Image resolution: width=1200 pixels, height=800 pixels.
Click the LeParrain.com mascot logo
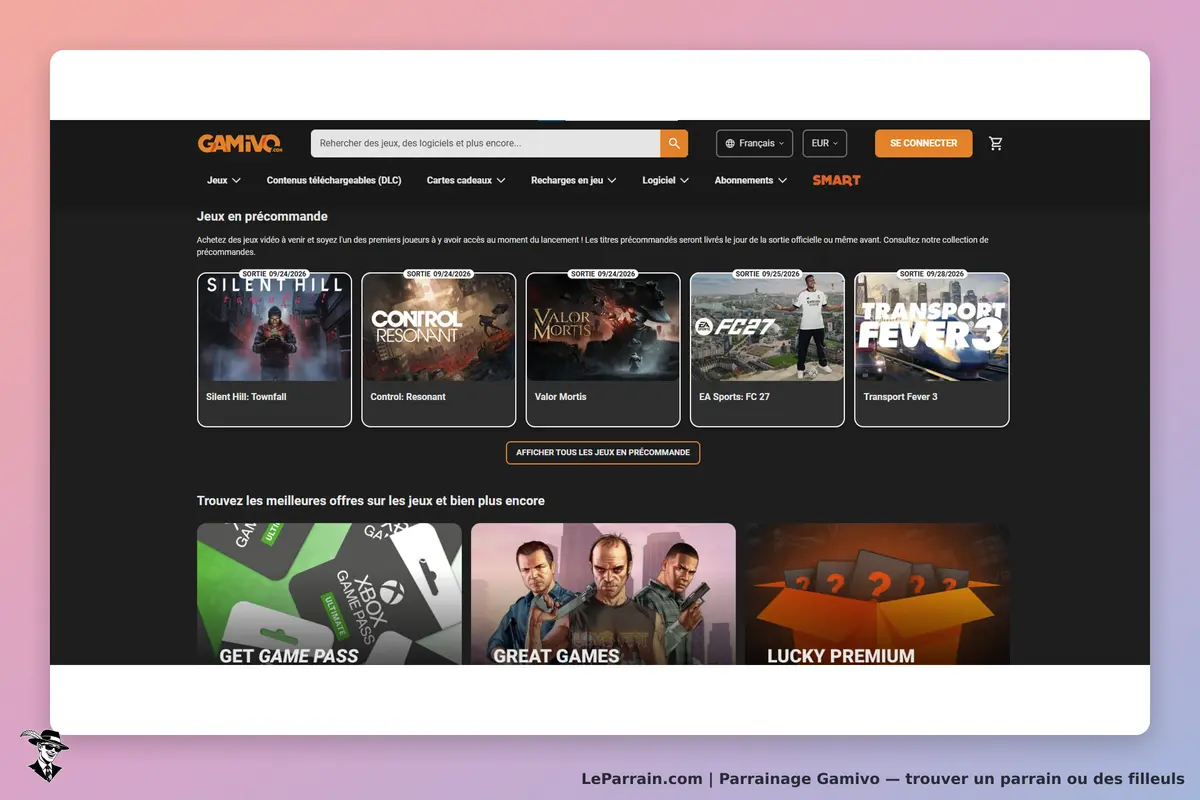point(44,755)
